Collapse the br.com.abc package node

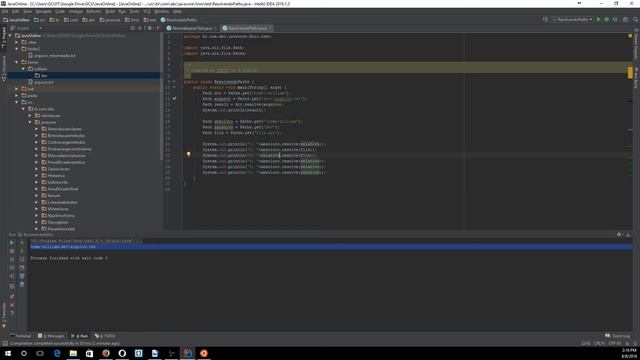point(24,109)
